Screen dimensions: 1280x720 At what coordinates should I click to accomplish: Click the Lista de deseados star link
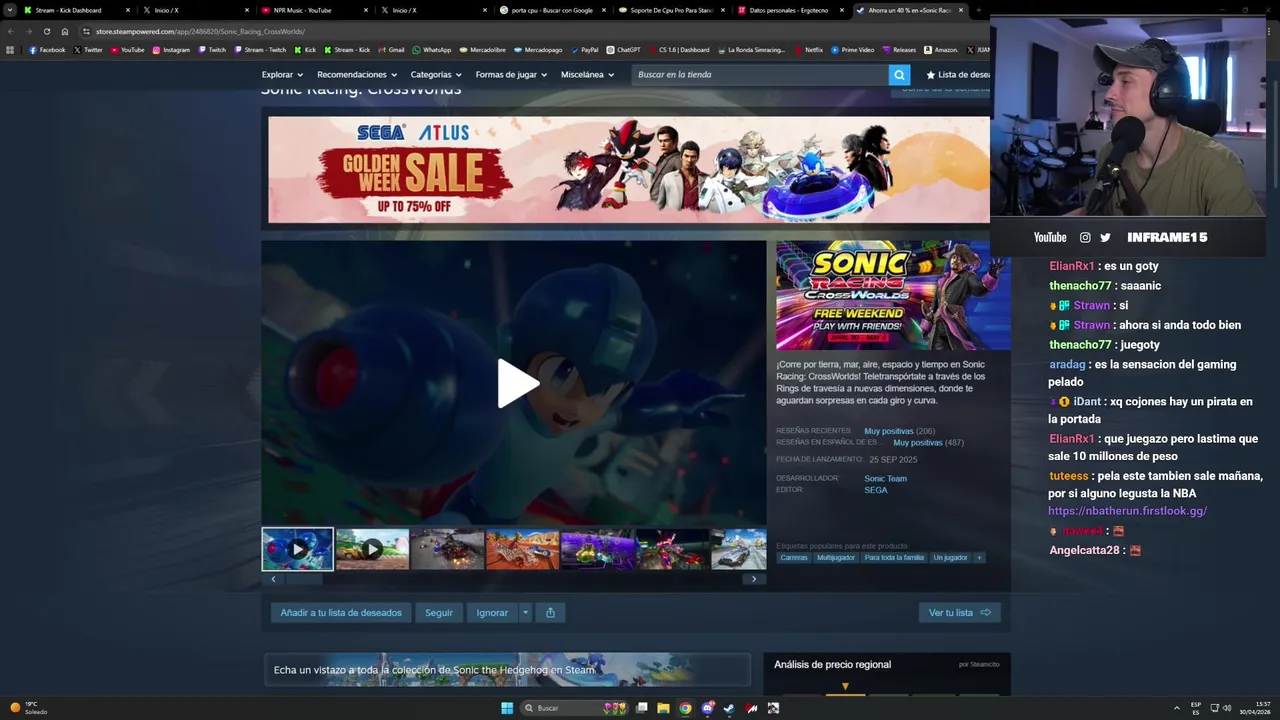point(958,75)
